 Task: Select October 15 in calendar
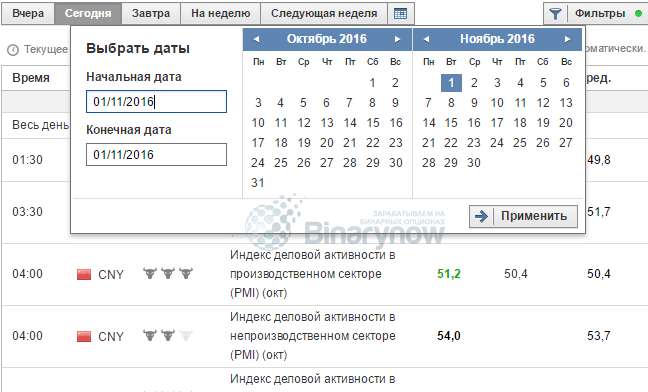pyautogui.click(x=373, y=123)
